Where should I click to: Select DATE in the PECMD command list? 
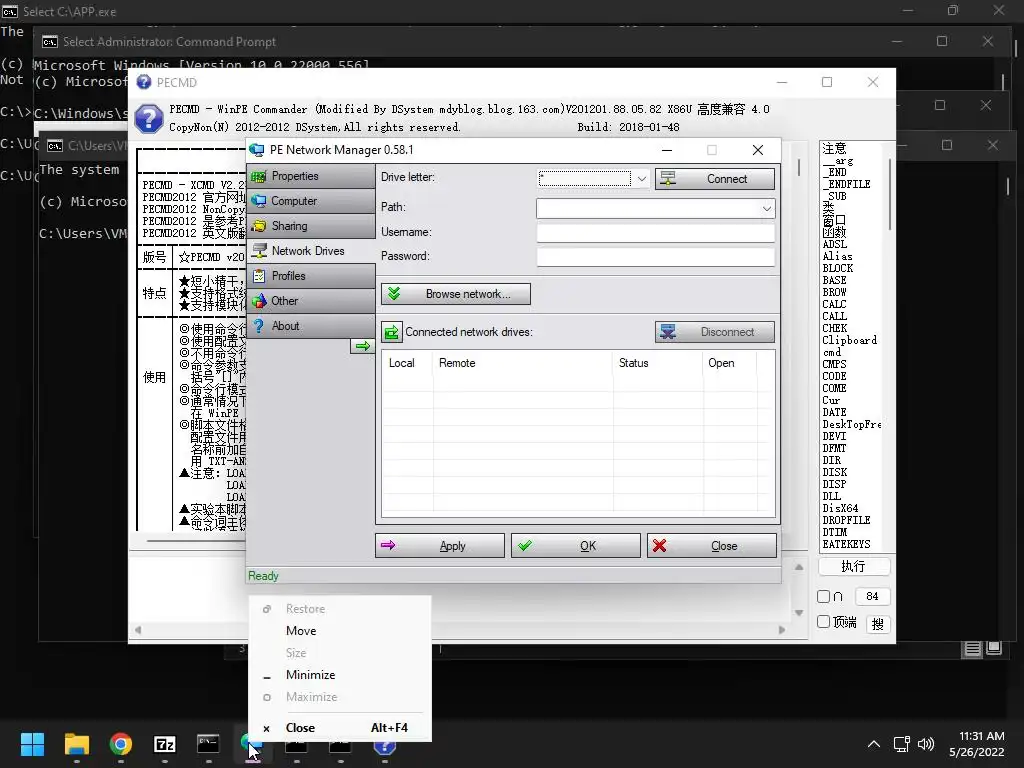click(x=835, y=413)
